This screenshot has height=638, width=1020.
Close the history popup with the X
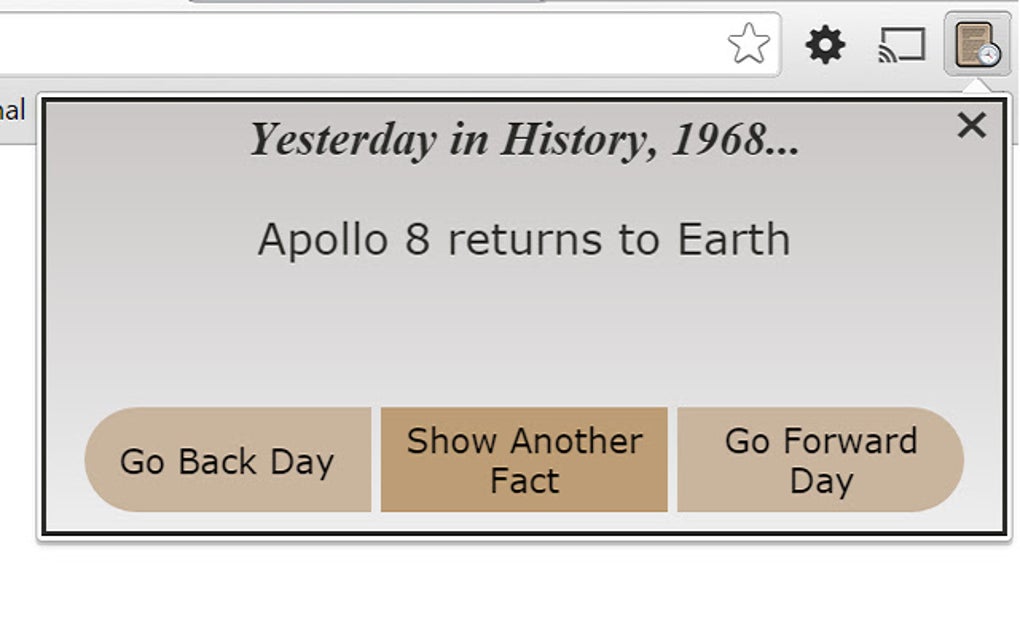pyautogui.click(x=971, y=125)
